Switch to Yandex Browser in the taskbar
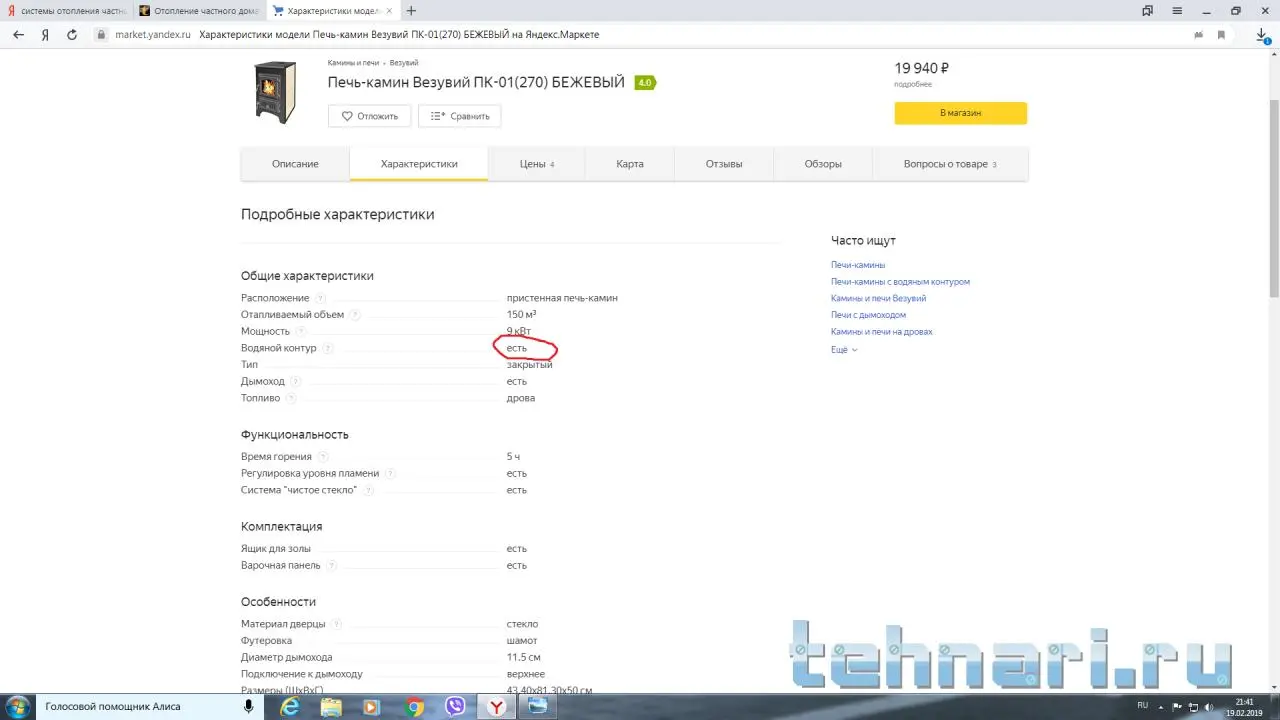 (497, 707)
